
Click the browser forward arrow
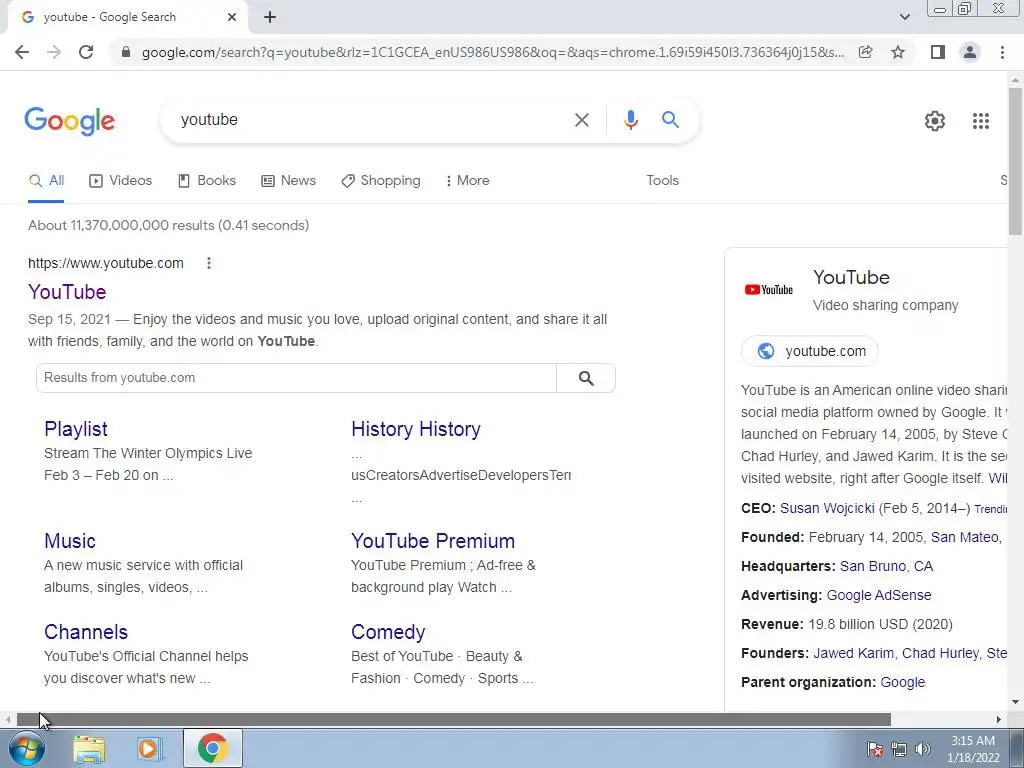[x=54, y=52]
